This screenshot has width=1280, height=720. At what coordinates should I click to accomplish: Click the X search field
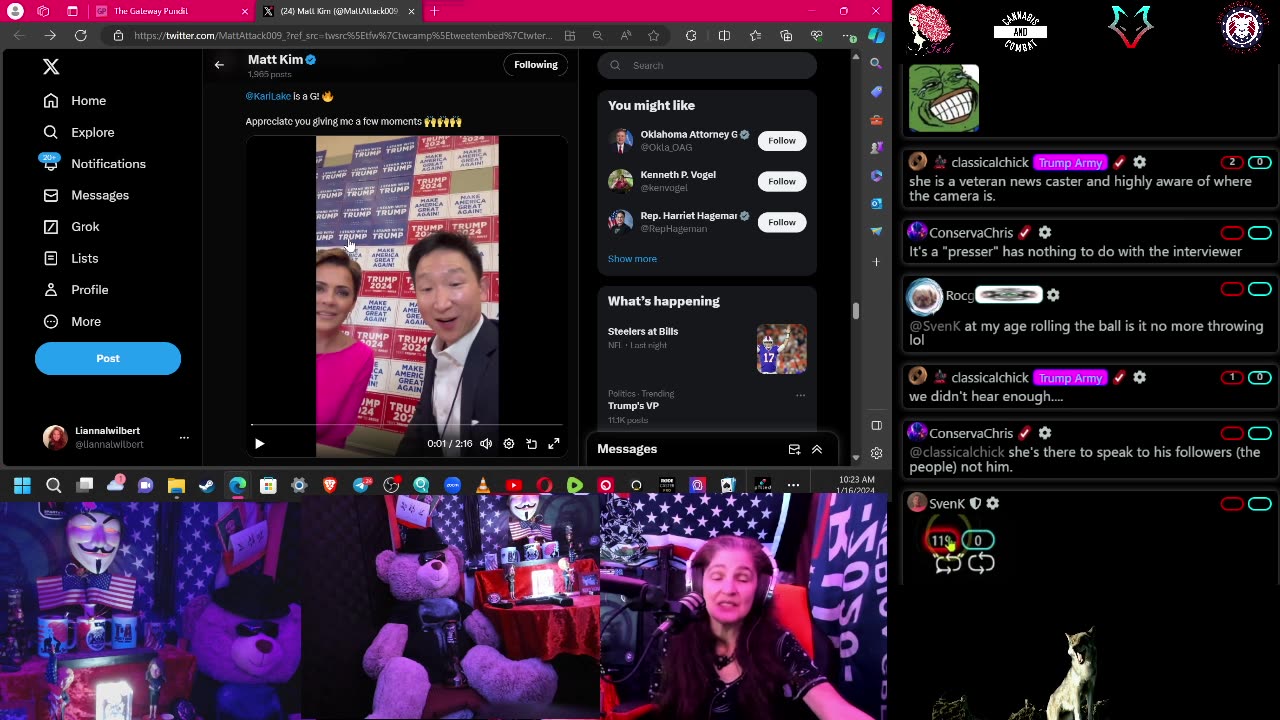pos(707,66)
